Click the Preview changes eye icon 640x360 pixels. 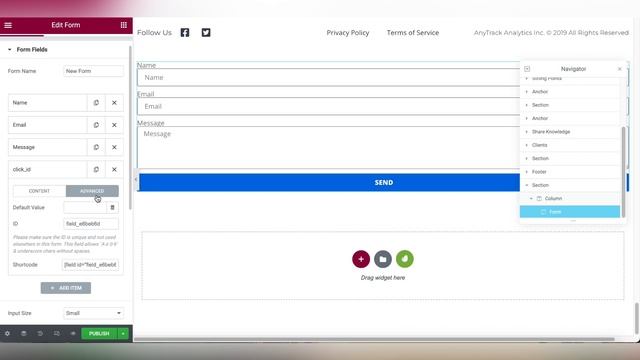click(73, 333)
